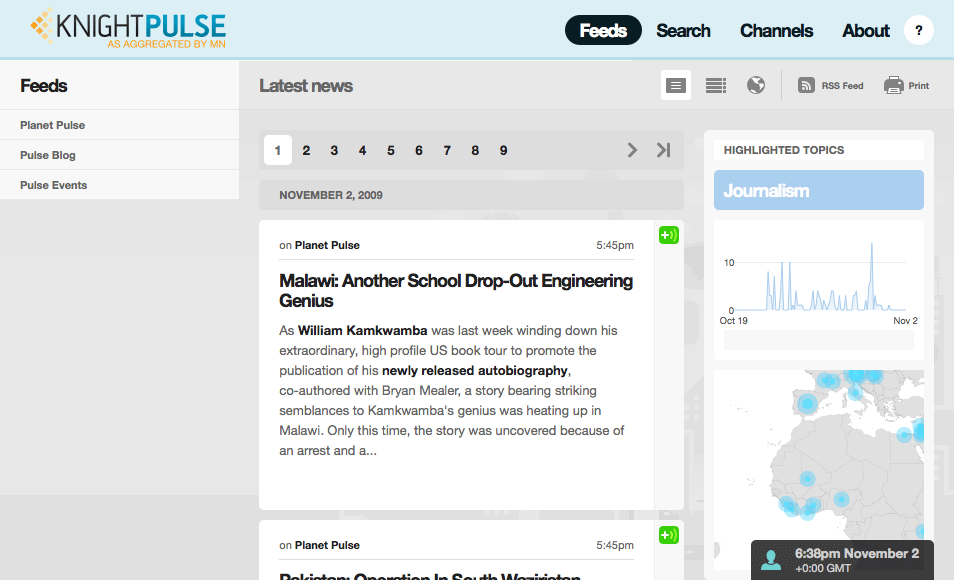Click the 5:45pm timestamp on Malawi article
954x580 pixels.
click(615, 245)
